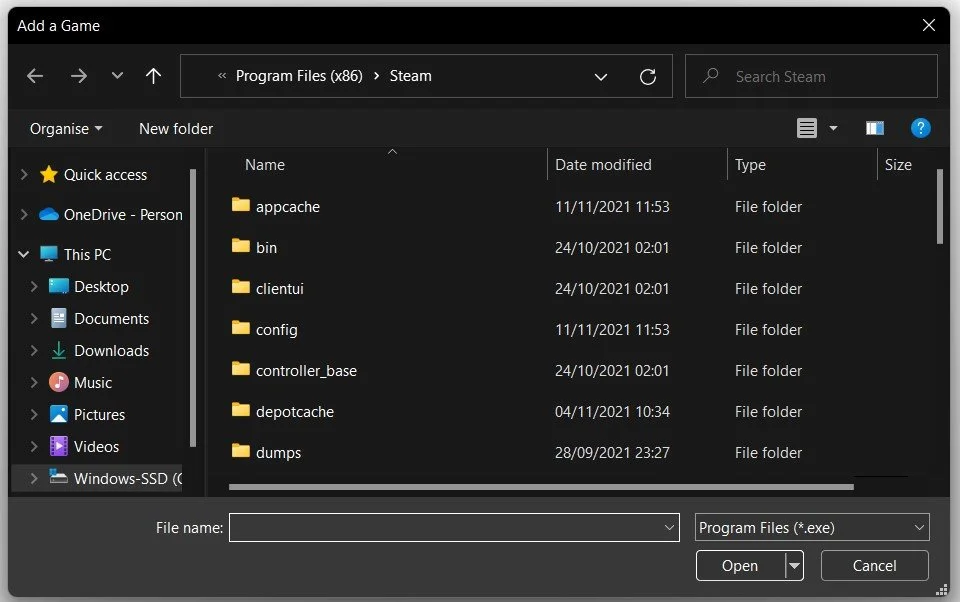This screenshot has height=602, width=960.
Task: Refresh the Steam folder listing
Action: click(648, 77)
